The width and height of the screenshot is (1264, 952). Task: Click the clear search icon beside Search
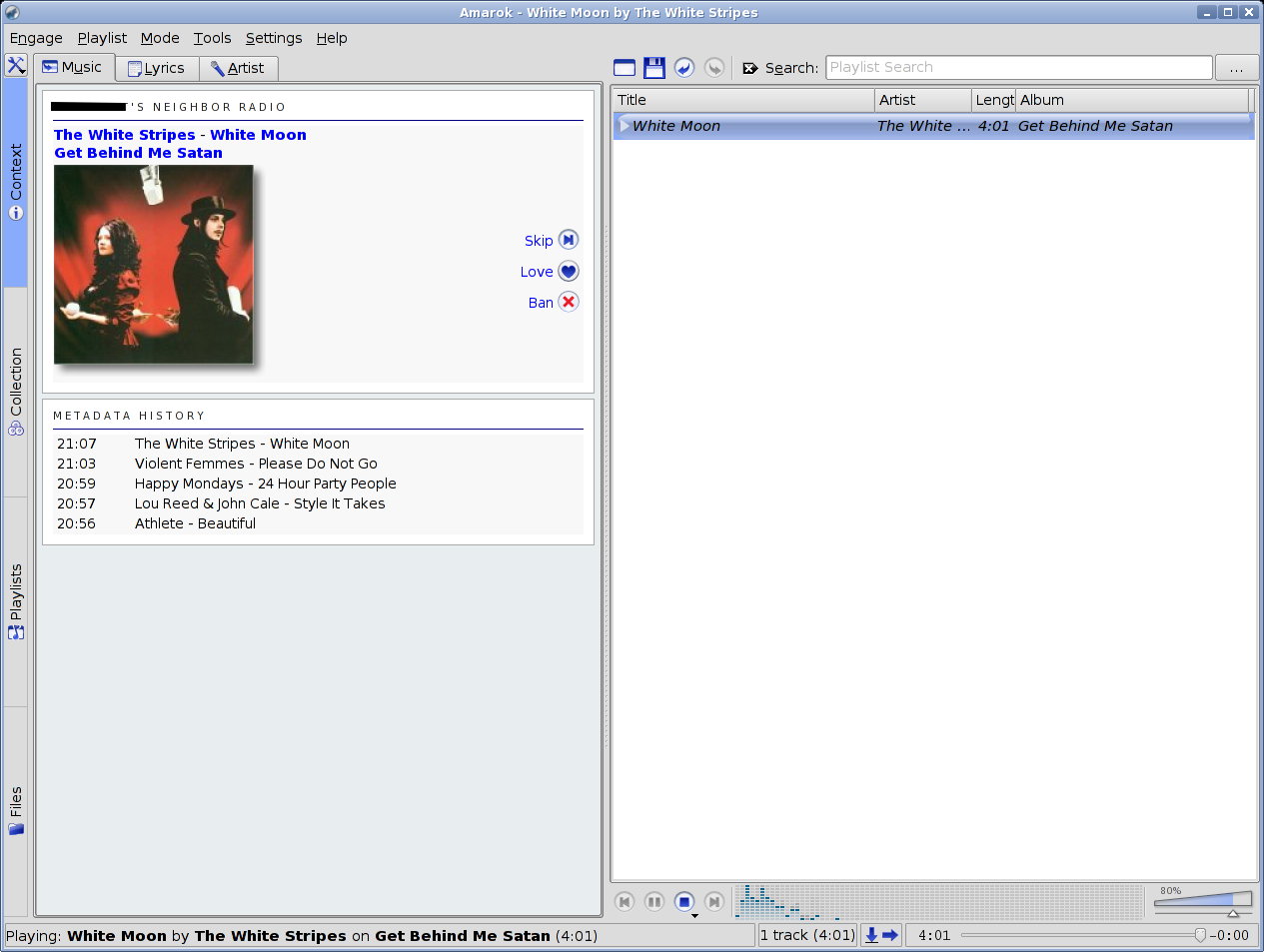click(x=750, y=68)
